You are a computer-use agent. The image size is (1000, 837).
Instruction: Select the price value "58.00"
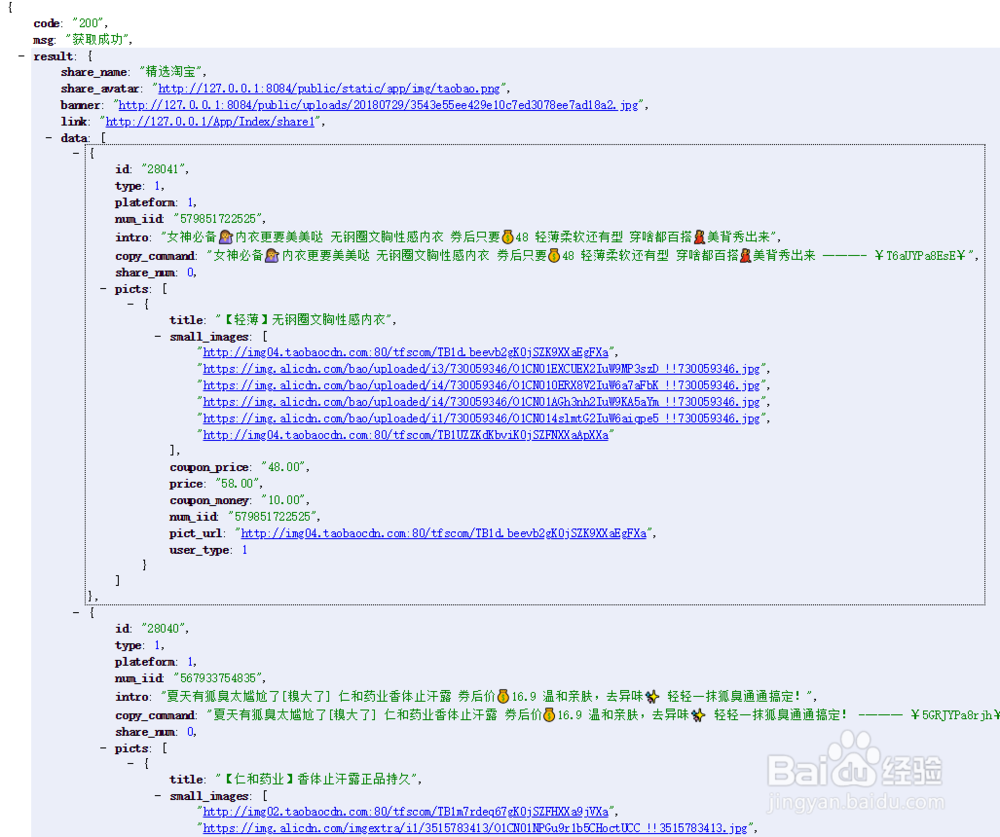(237, 484)
